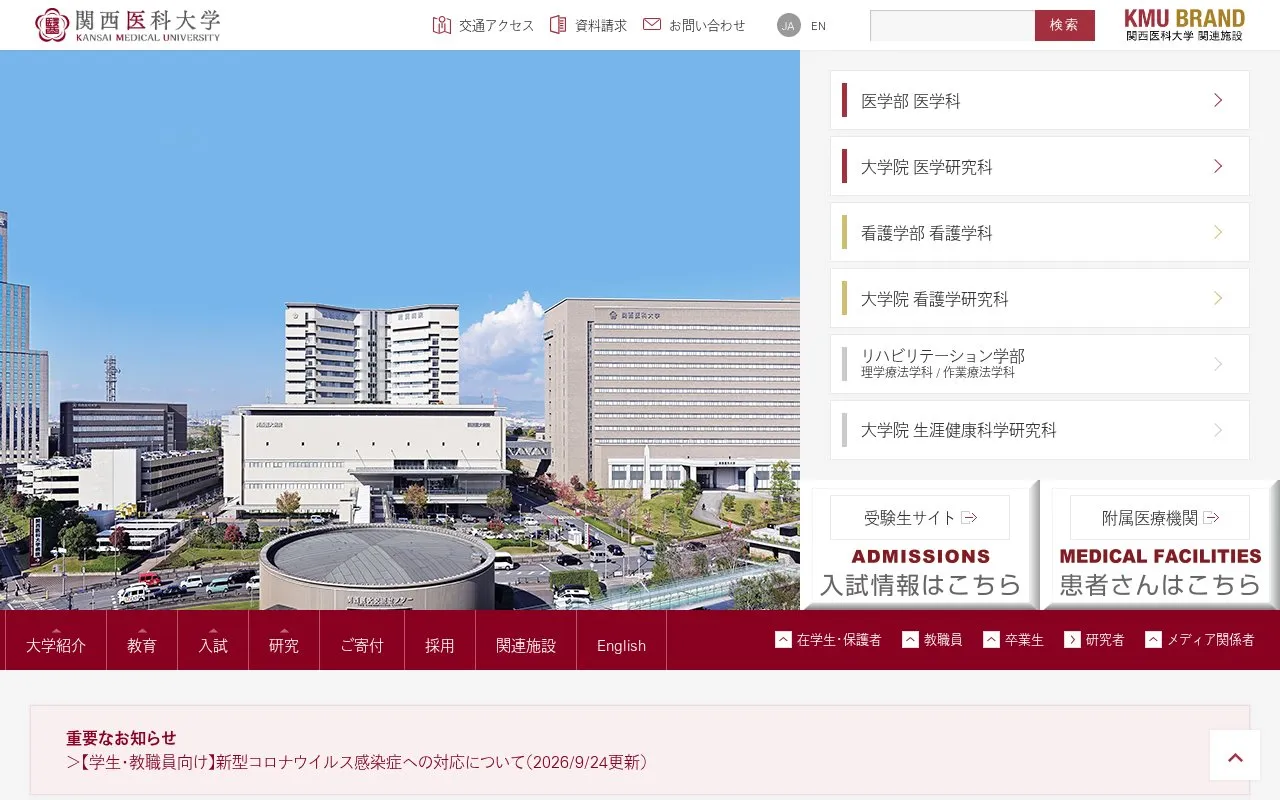Open 大学院 医学研究科 panel
The width and height of the screenshot is (1280, 800).
click(1040, 166)
